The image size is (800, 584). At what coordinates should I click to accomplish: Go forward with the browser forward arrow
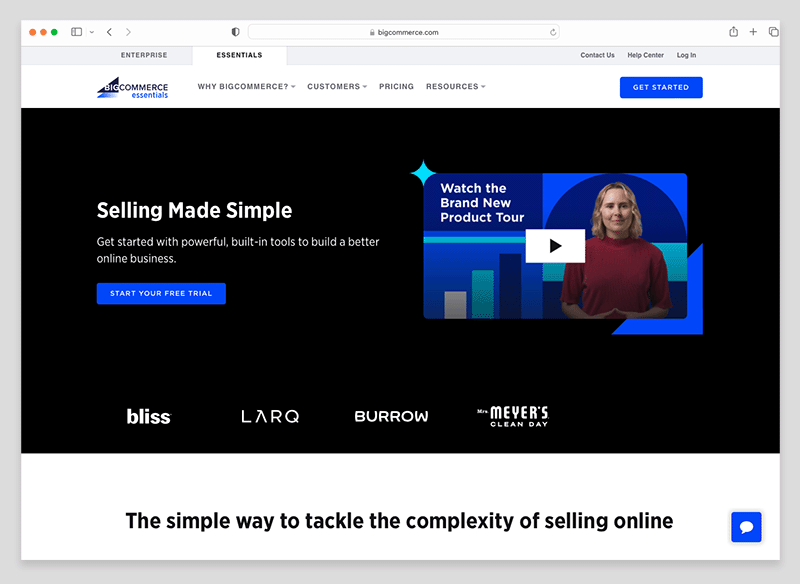coord(128,32)
